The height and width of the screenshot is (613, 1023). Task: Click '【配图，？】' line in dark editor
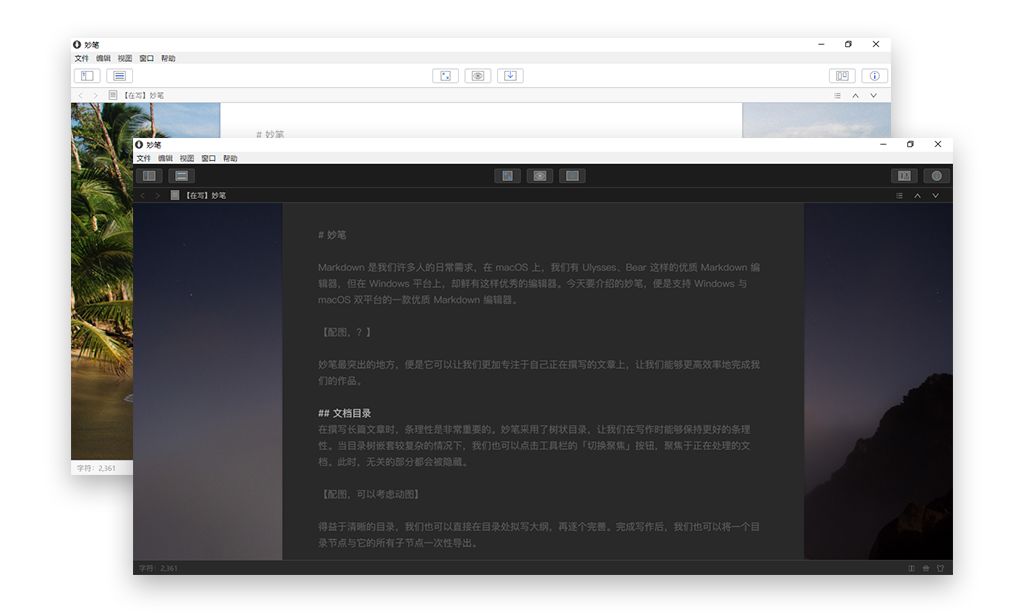[346, 333]
